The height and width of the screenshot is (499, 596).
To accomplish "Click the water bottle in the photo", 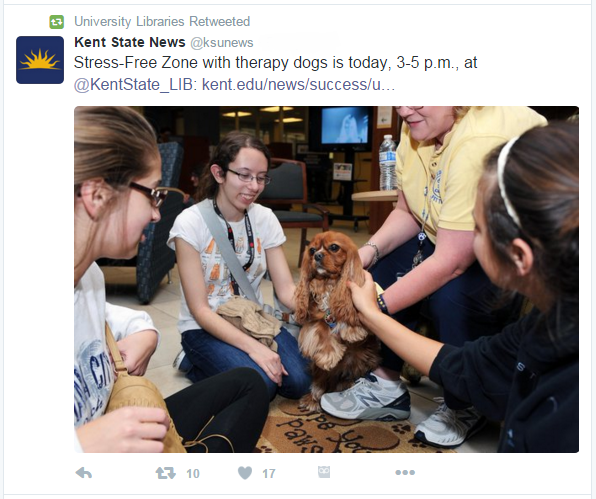I will [387, 162].
